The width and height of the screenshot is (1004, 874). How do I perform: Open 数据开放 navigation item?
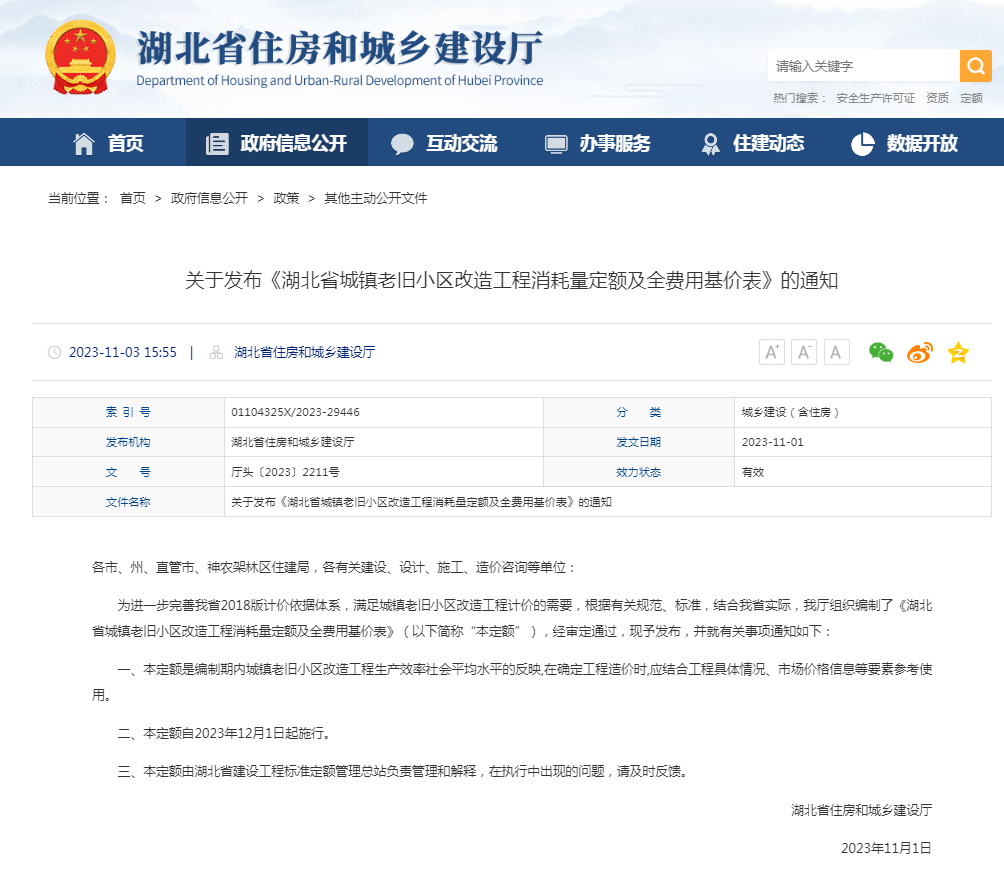pyautogui.click(x=905, y=143)
